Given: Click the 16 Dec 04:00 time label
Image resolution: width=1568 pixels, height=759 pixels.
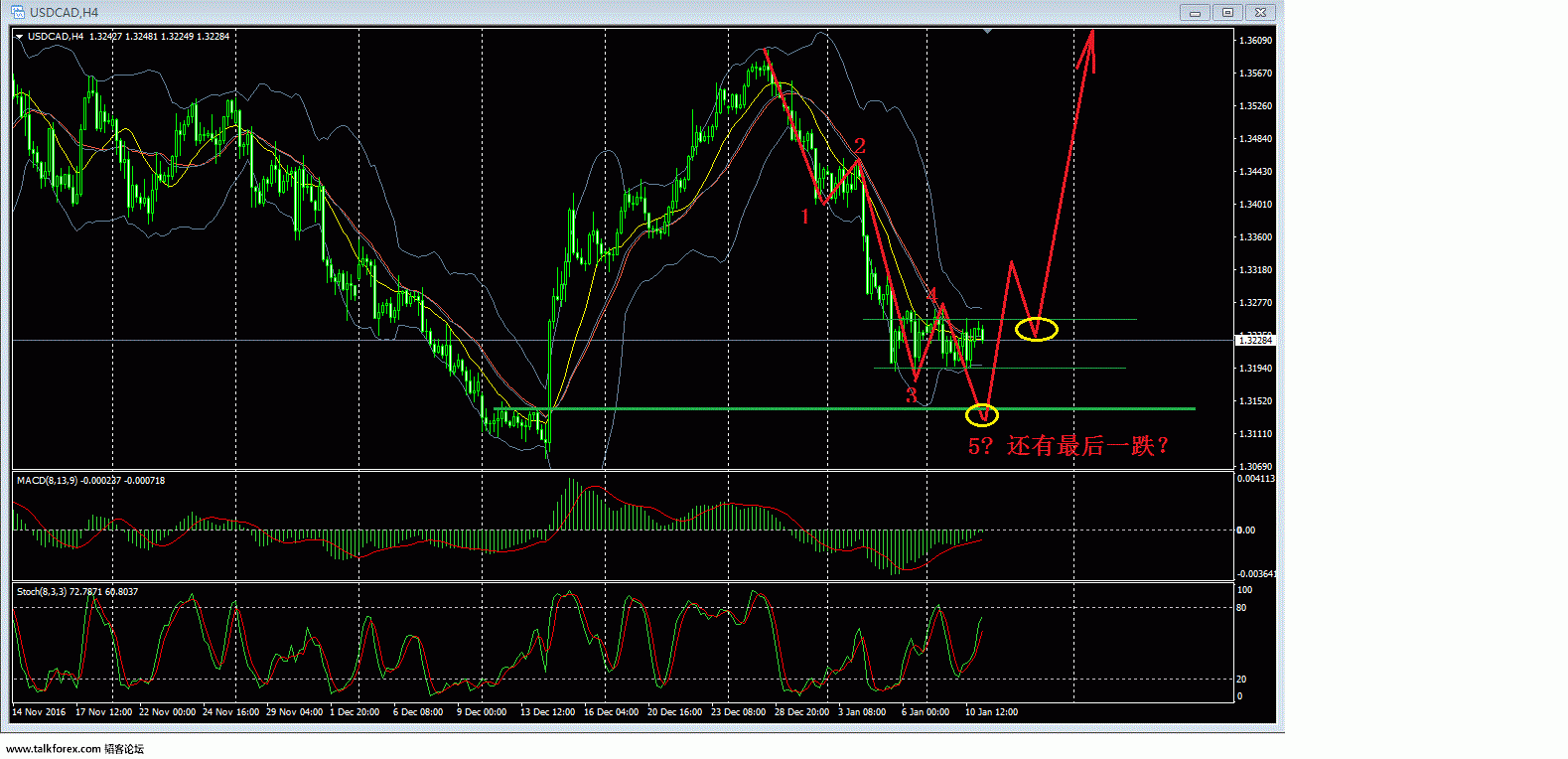Looking at the screenshot, I should pos(612,712).
